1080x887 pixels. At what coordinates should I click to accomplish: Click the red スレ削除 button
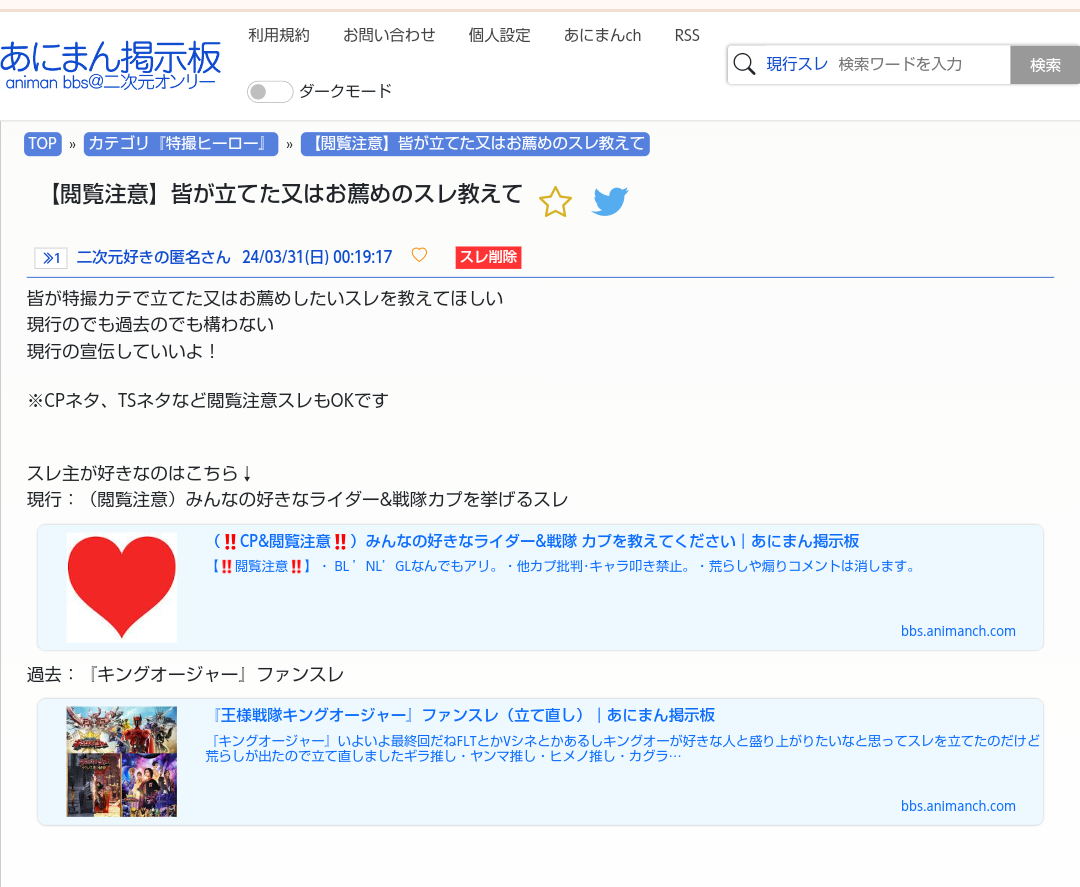pyautogui.click(x=488, y=257)
